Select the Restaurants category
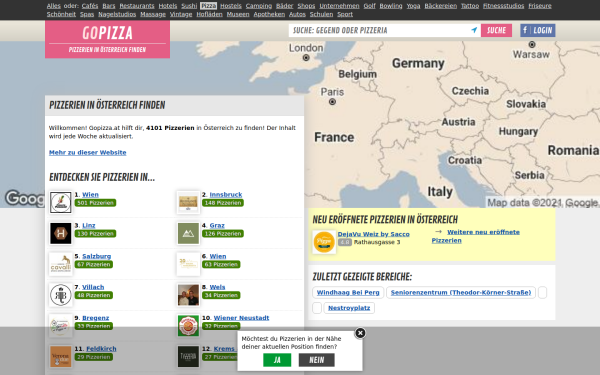Screen dimensions: 600x375 tap(137, 6)
